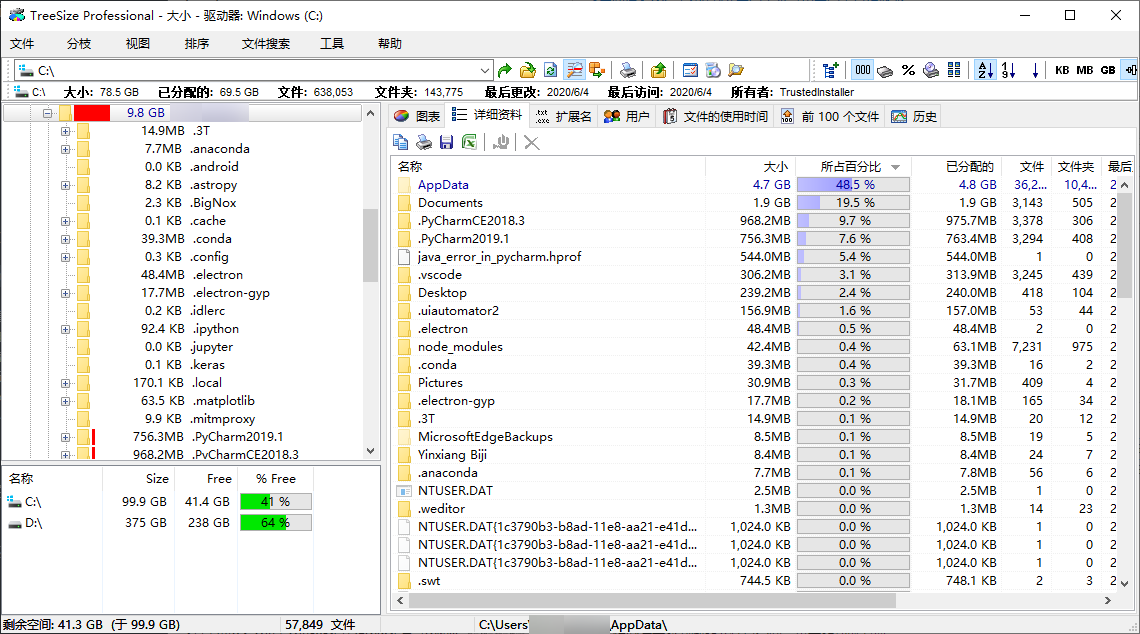Screen dimensions: 1140x634
Task: Sort by 已分配的 column header
Action: (956, 166)
